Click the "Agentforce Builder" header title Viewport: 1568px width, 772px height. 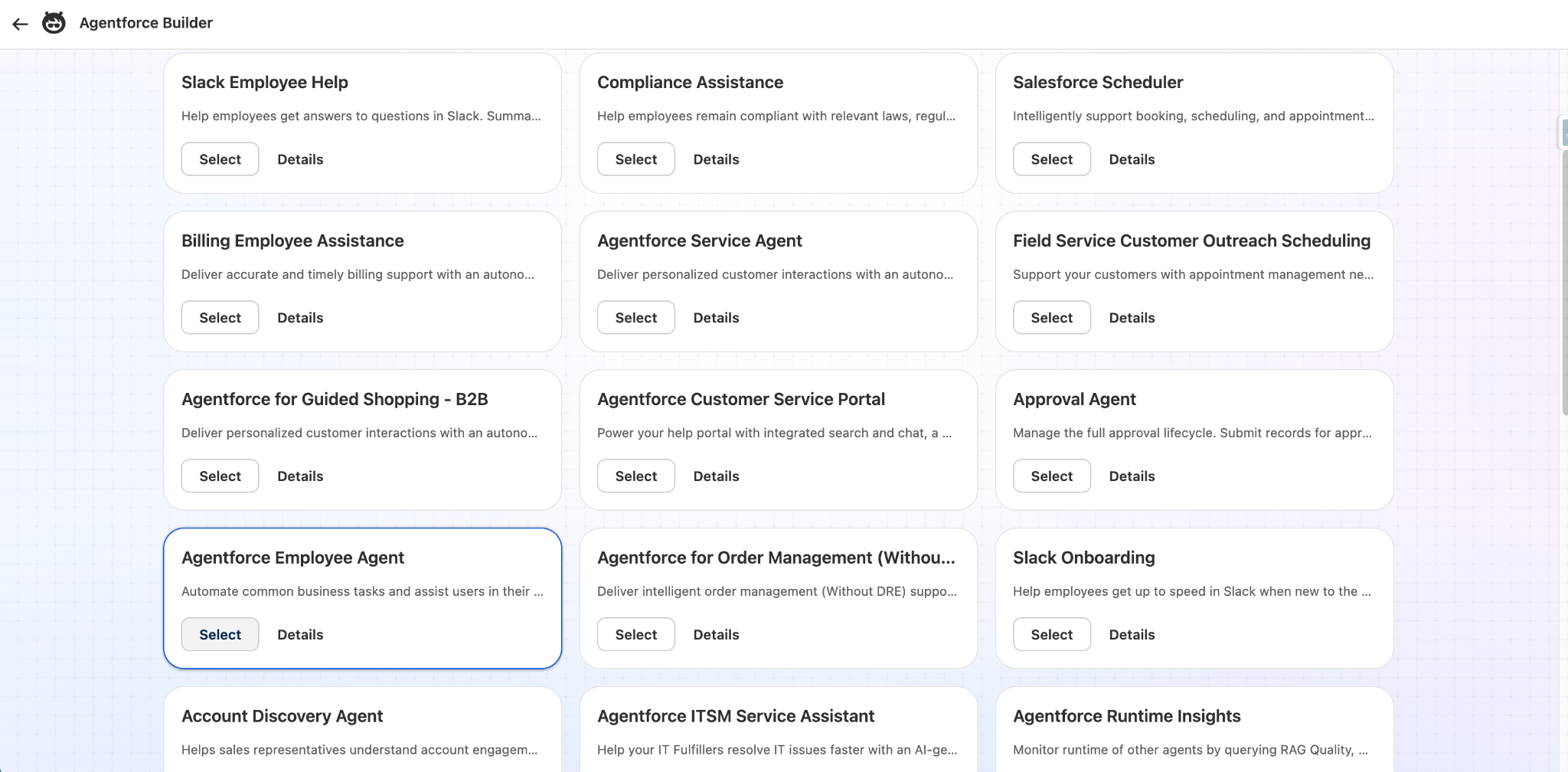pyautogui.click(x=146, y=23)
